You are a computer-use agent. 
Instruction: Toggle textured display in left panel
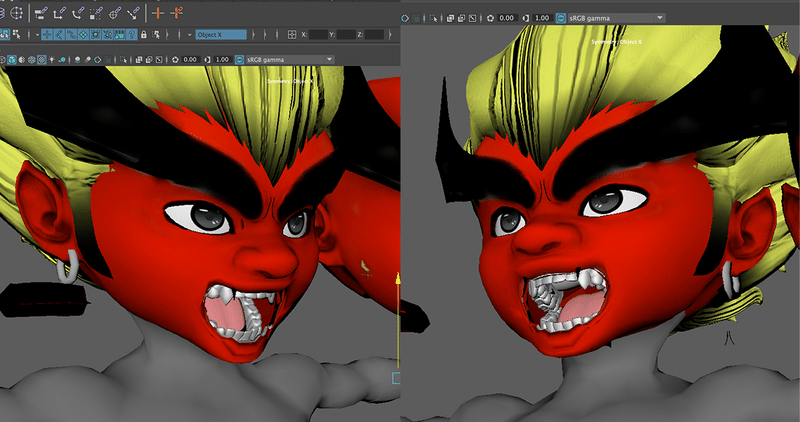pyautogui.click(x=42, y=60)
